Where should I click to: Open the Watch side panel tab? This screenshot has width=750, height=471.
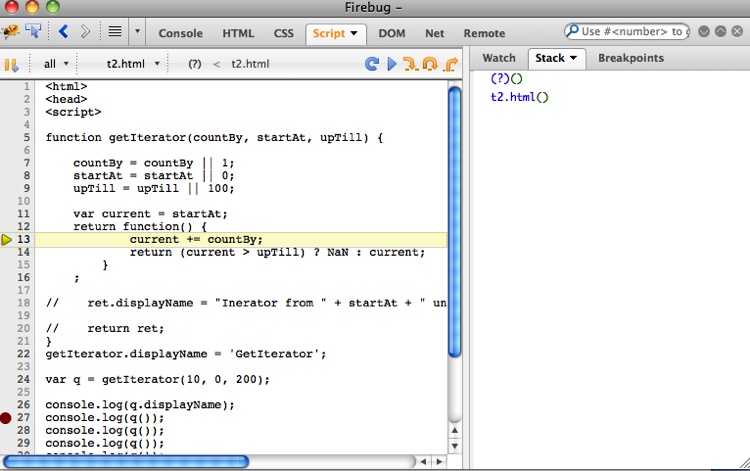pyautogui.click(x=499, y=58)
